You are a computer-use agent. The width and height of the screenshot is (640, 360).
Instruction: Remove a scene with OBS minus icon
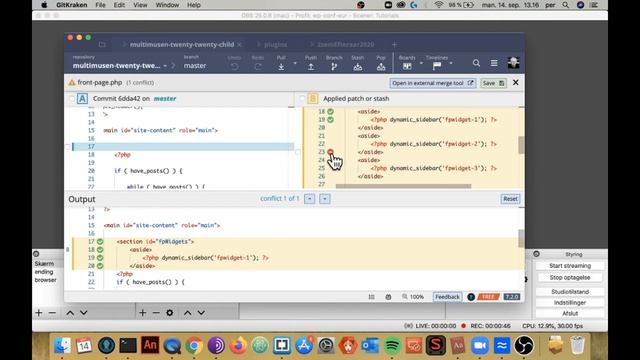[x=52, y=313]
